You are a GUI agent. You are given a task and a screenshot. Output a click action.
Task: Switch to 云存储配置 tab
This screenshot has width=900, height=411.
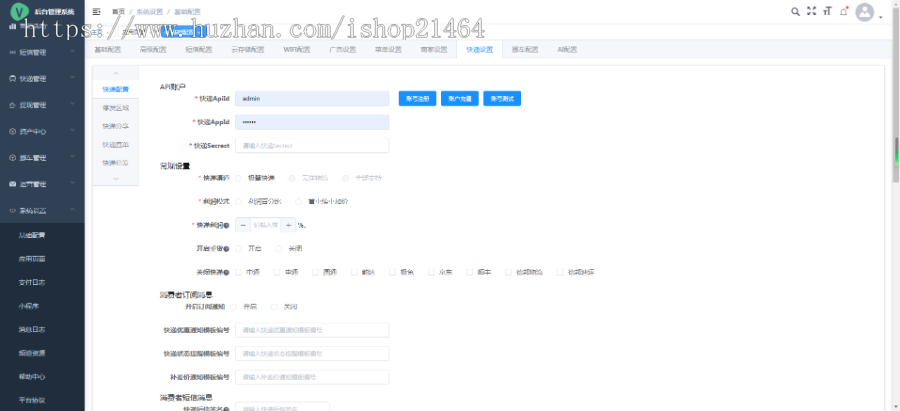[247, 50]
